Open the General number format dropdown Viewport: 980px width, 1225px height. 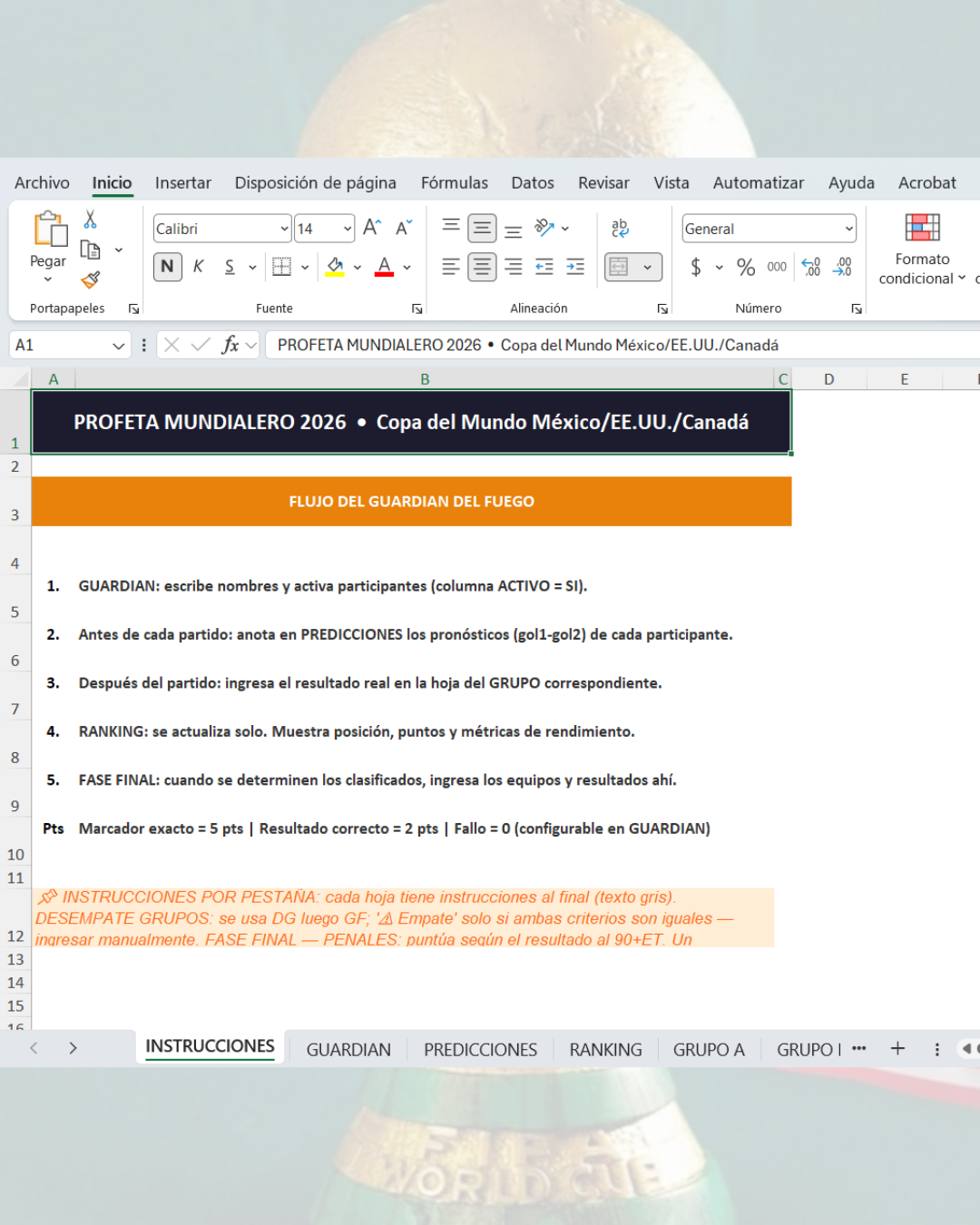849,229
